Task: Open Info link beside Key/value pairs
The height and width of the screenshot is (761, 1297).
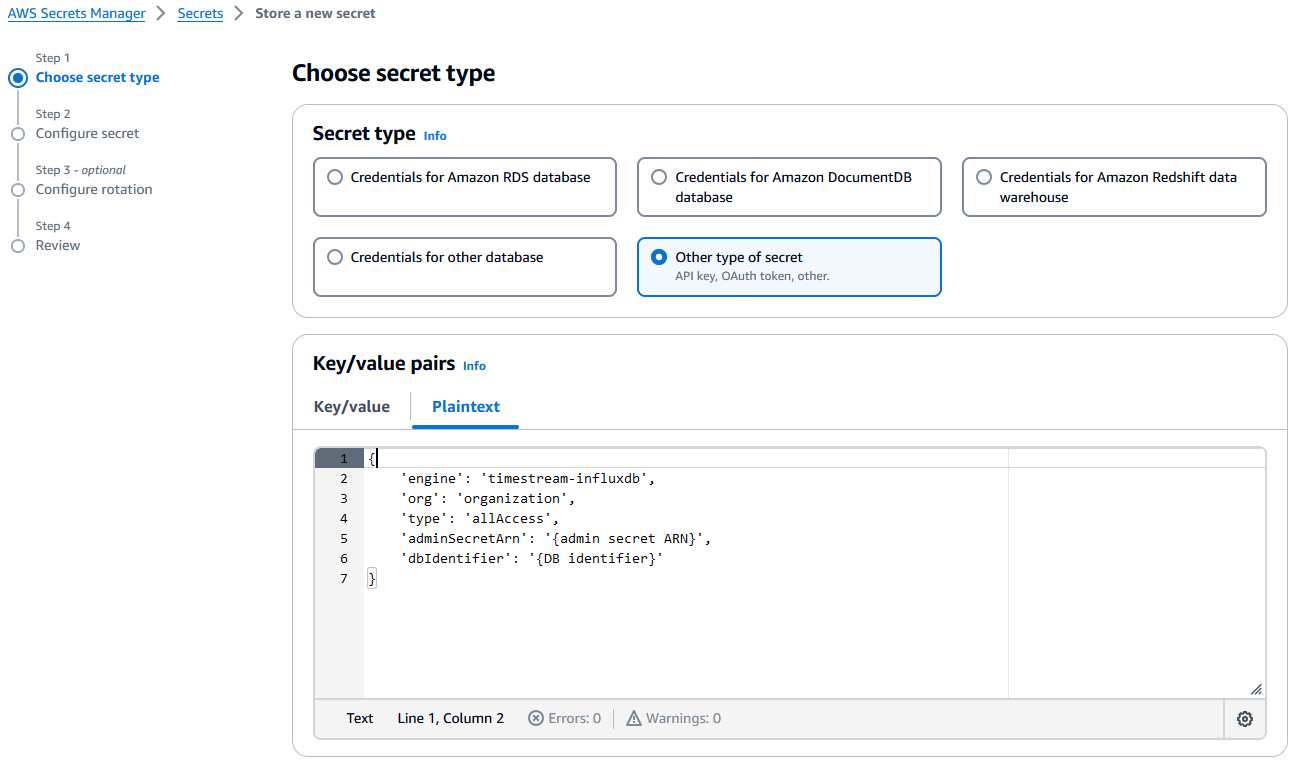Action: pos(474,366)
